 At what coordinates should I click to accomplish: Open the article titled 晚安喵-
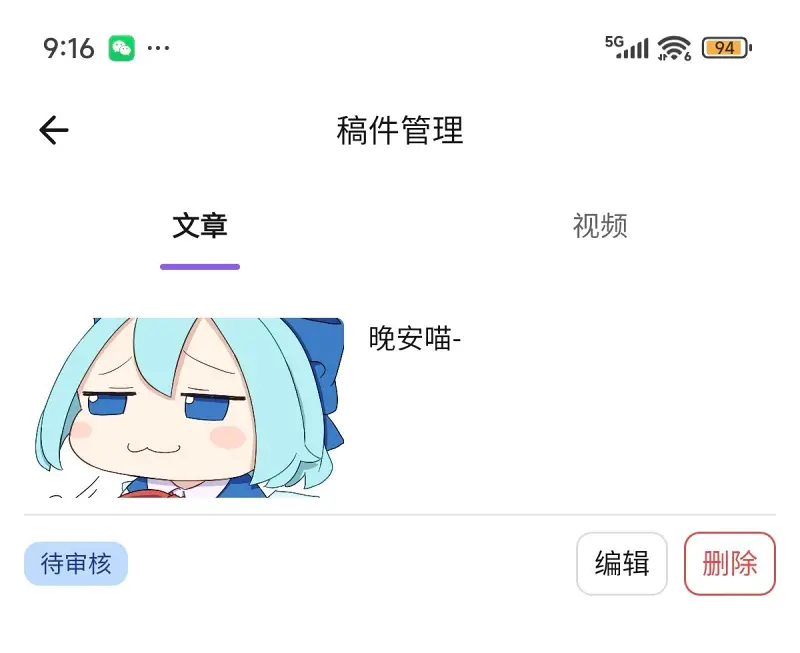tap(415, 338)
